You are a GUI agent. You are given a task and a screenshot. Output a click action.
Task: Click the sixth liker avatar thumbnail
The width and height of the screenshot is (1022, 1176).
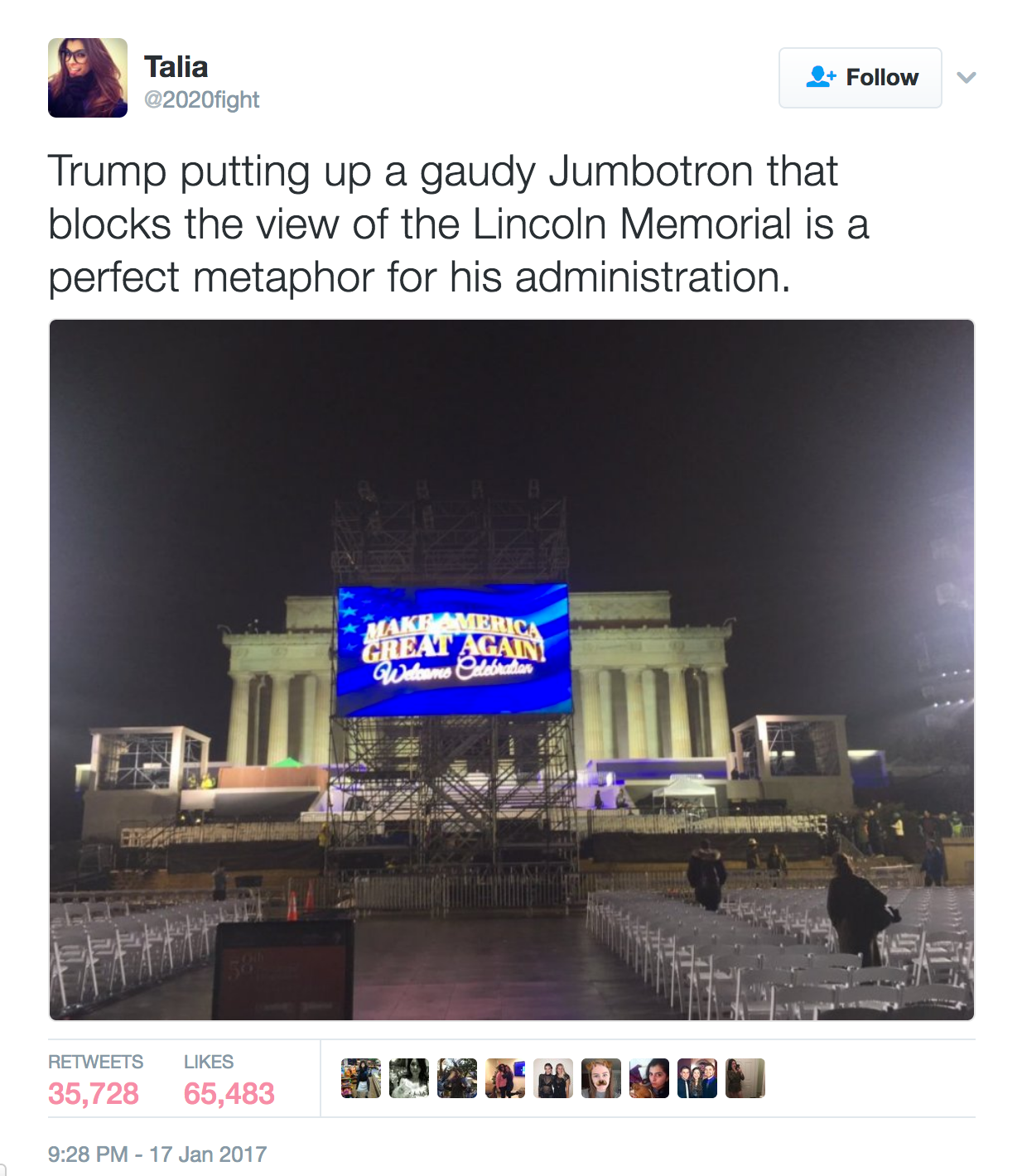(601, 1078)
